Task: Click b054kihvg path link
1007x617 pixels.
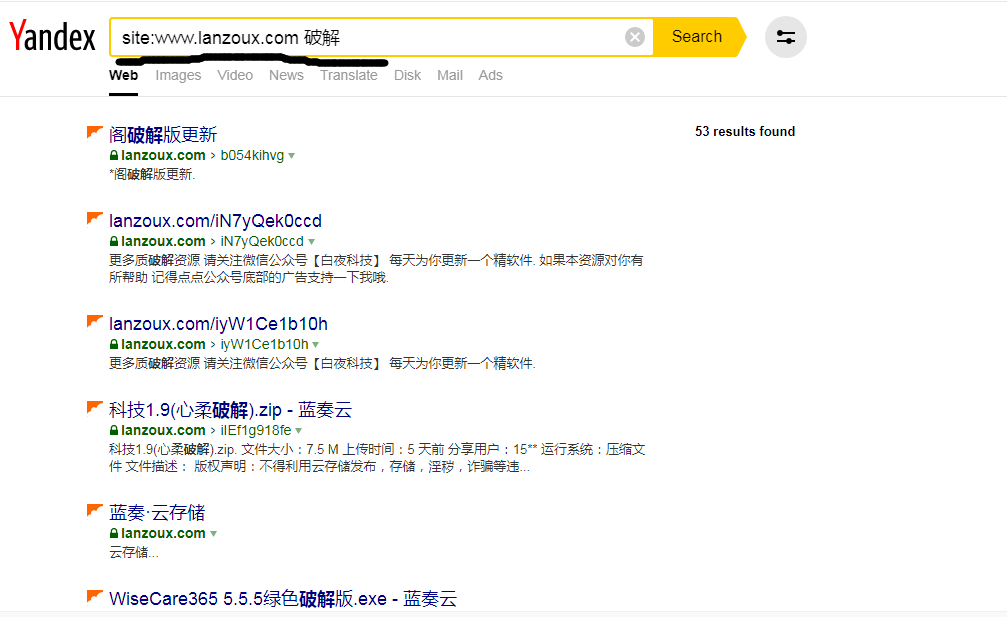Action: [252, 155]
